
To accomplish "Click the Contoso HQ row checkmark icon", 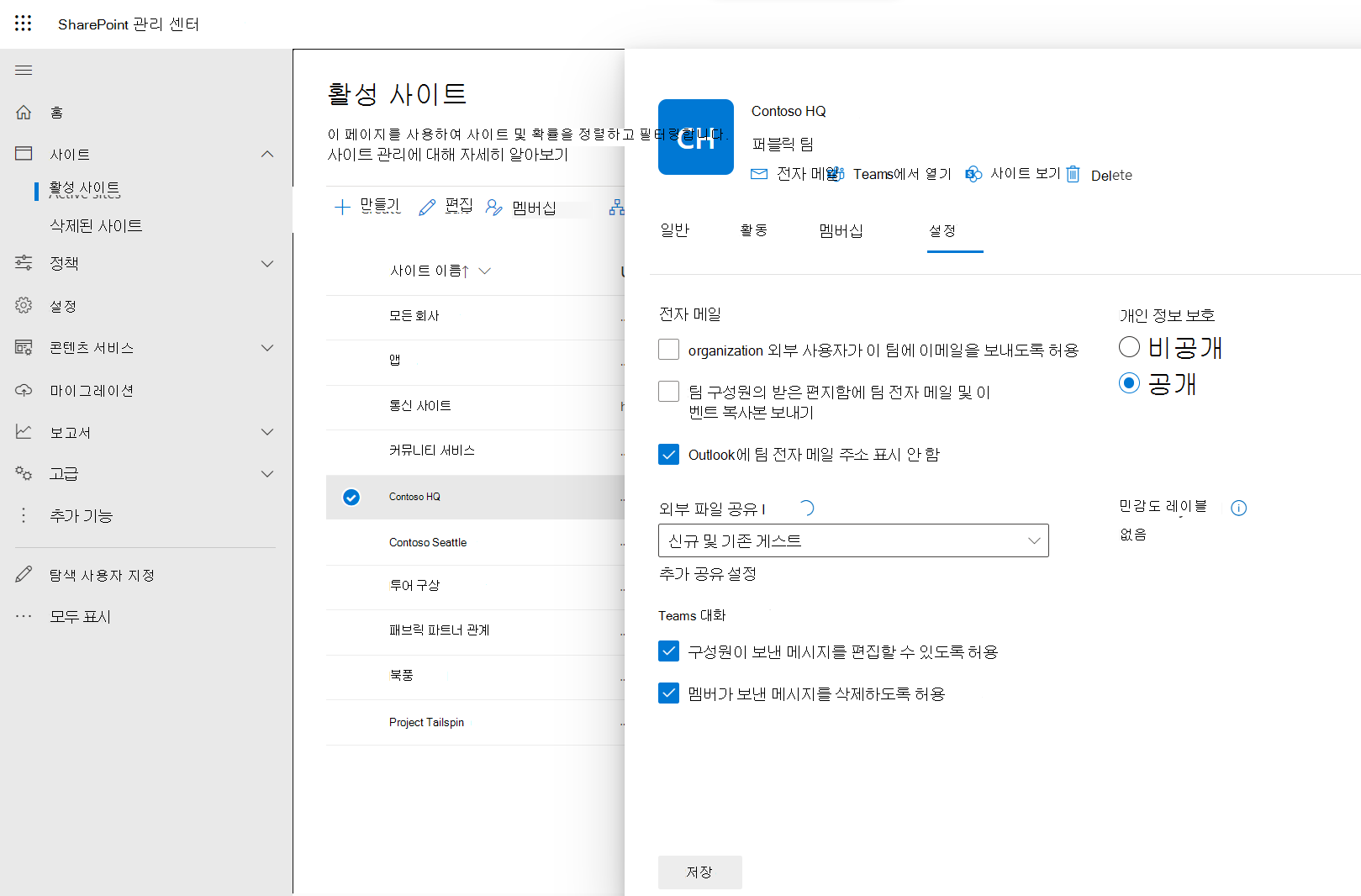I will click(351, 497).
